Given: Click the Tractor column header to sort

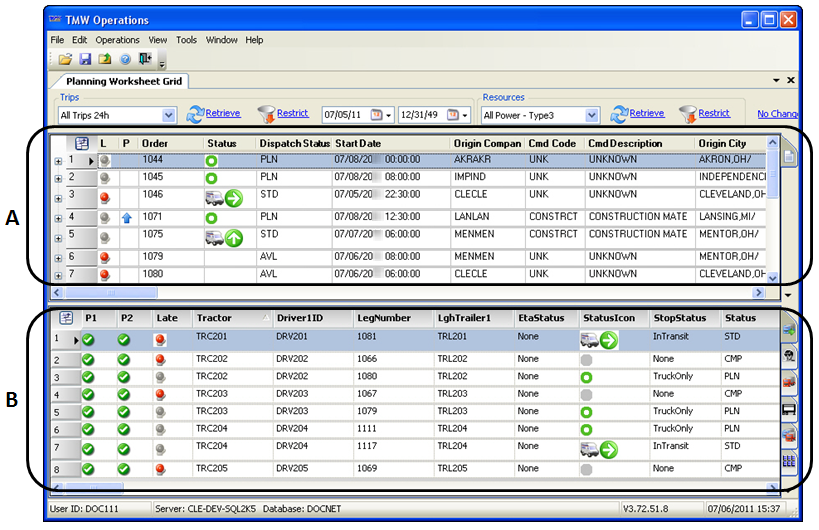Looking at the screenshot, I should coord(214,318).
